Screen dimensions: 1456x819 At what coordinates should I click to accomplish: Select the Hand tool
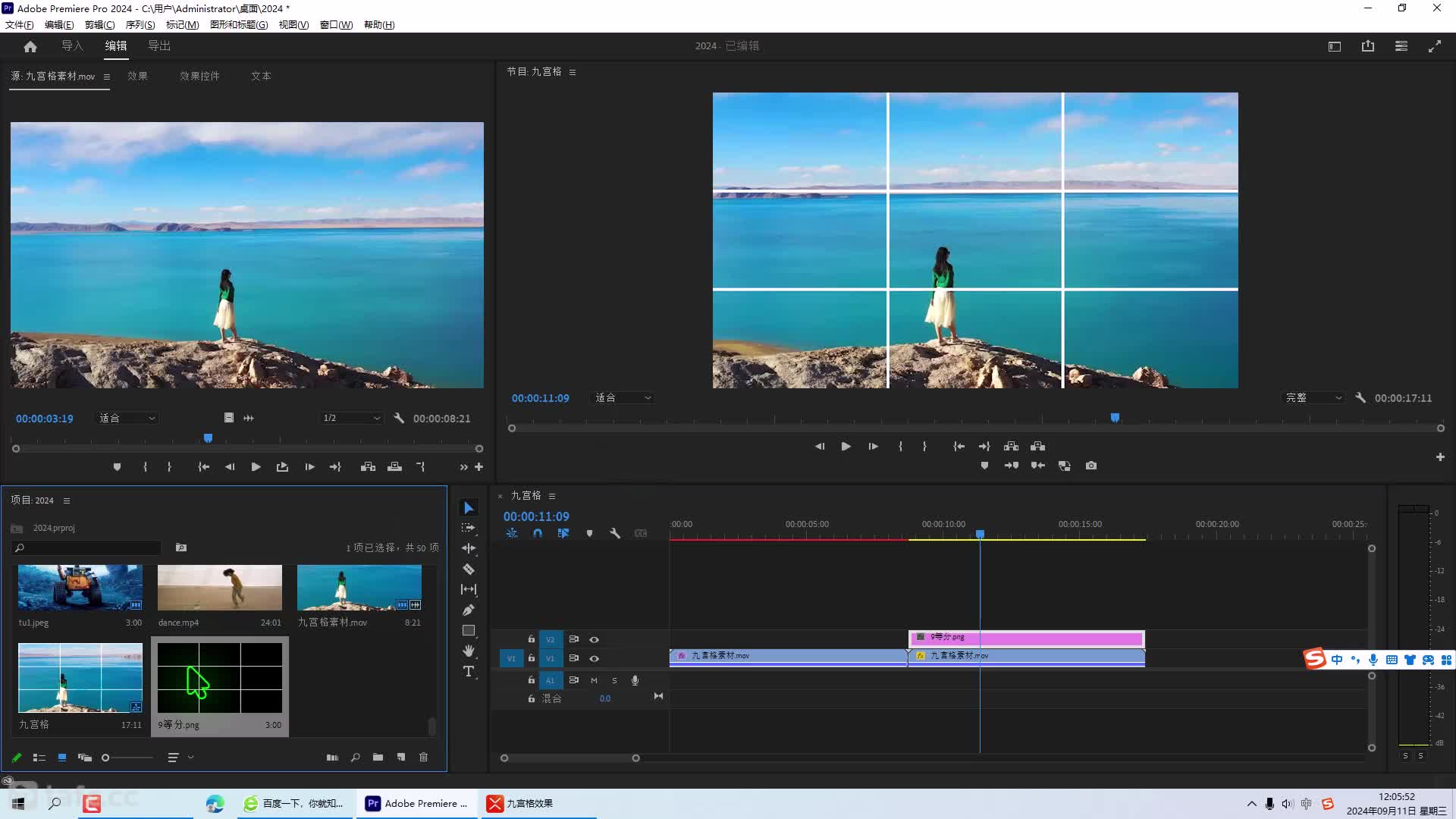(x=469, y=651)
